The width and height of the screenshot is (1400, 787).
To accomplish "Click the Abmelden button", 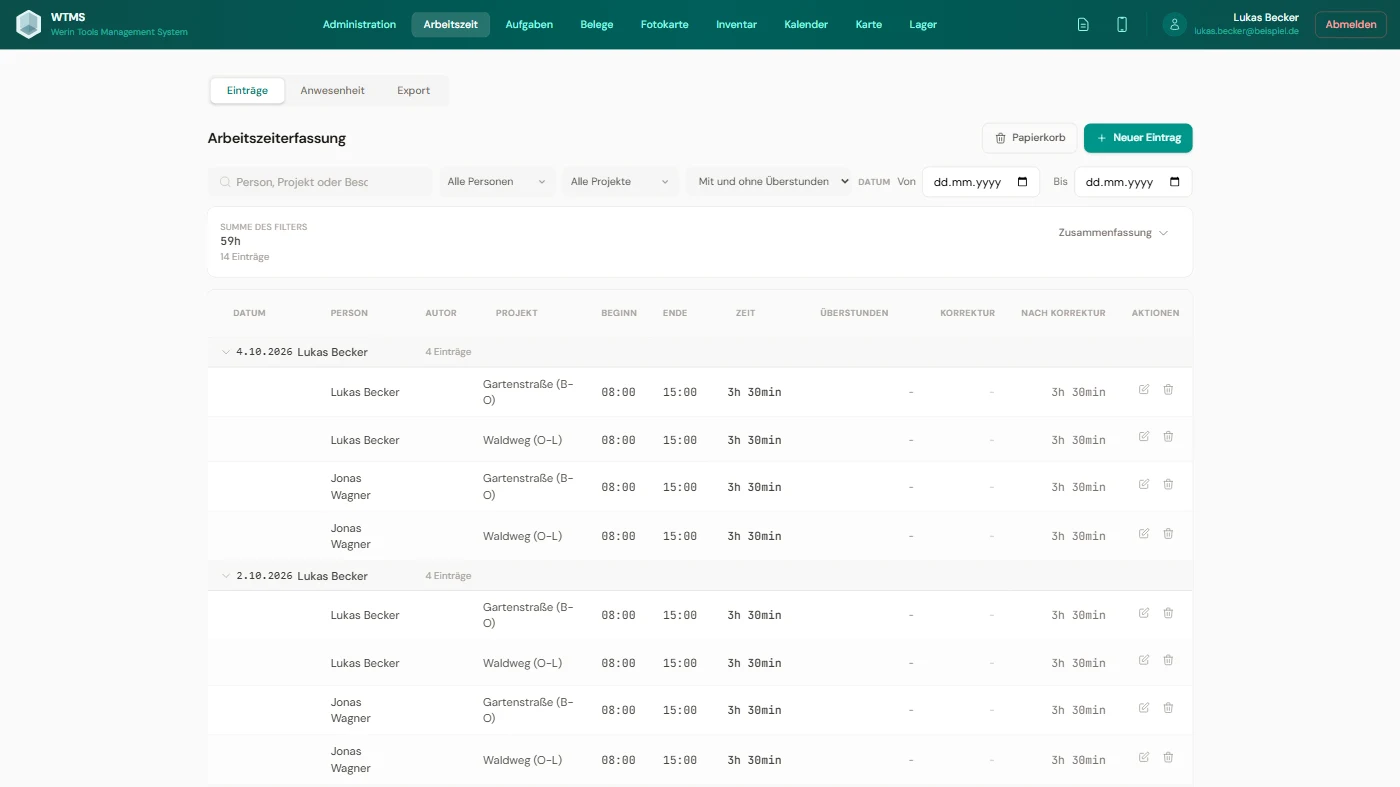I will (1351, 25).
